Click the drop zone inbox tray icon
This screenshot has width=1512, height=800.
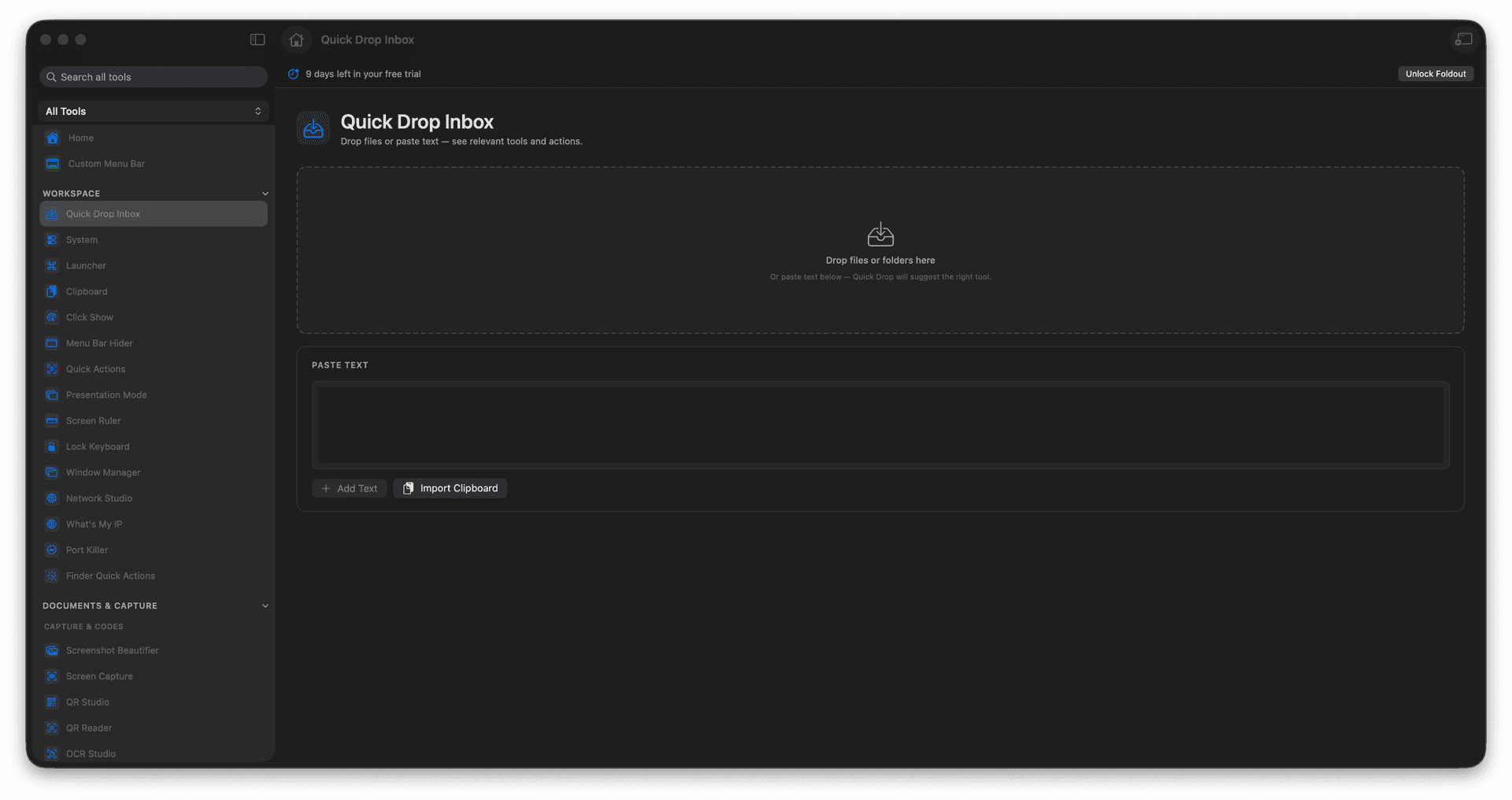(880, 235)
